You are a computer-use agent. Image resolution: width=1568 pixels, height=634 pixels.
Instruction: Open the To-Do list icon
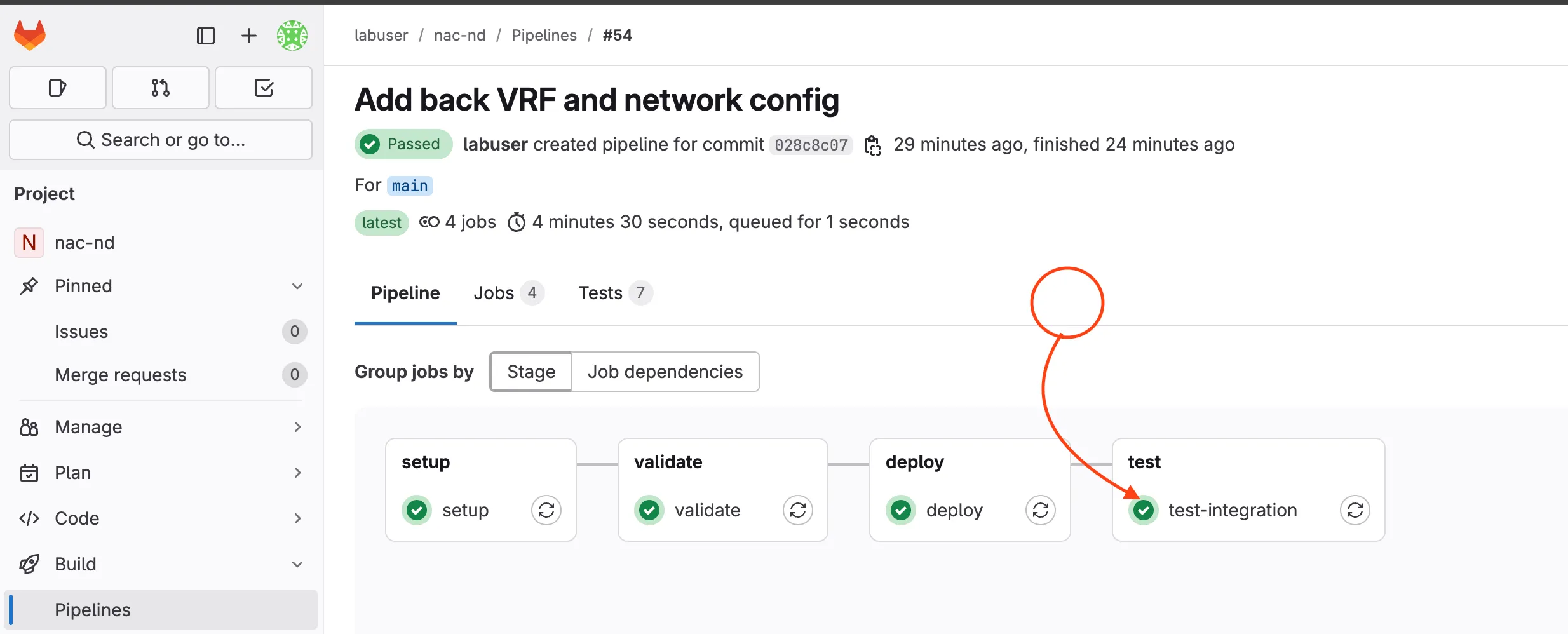pyautogui.click(x=264, y=88)
